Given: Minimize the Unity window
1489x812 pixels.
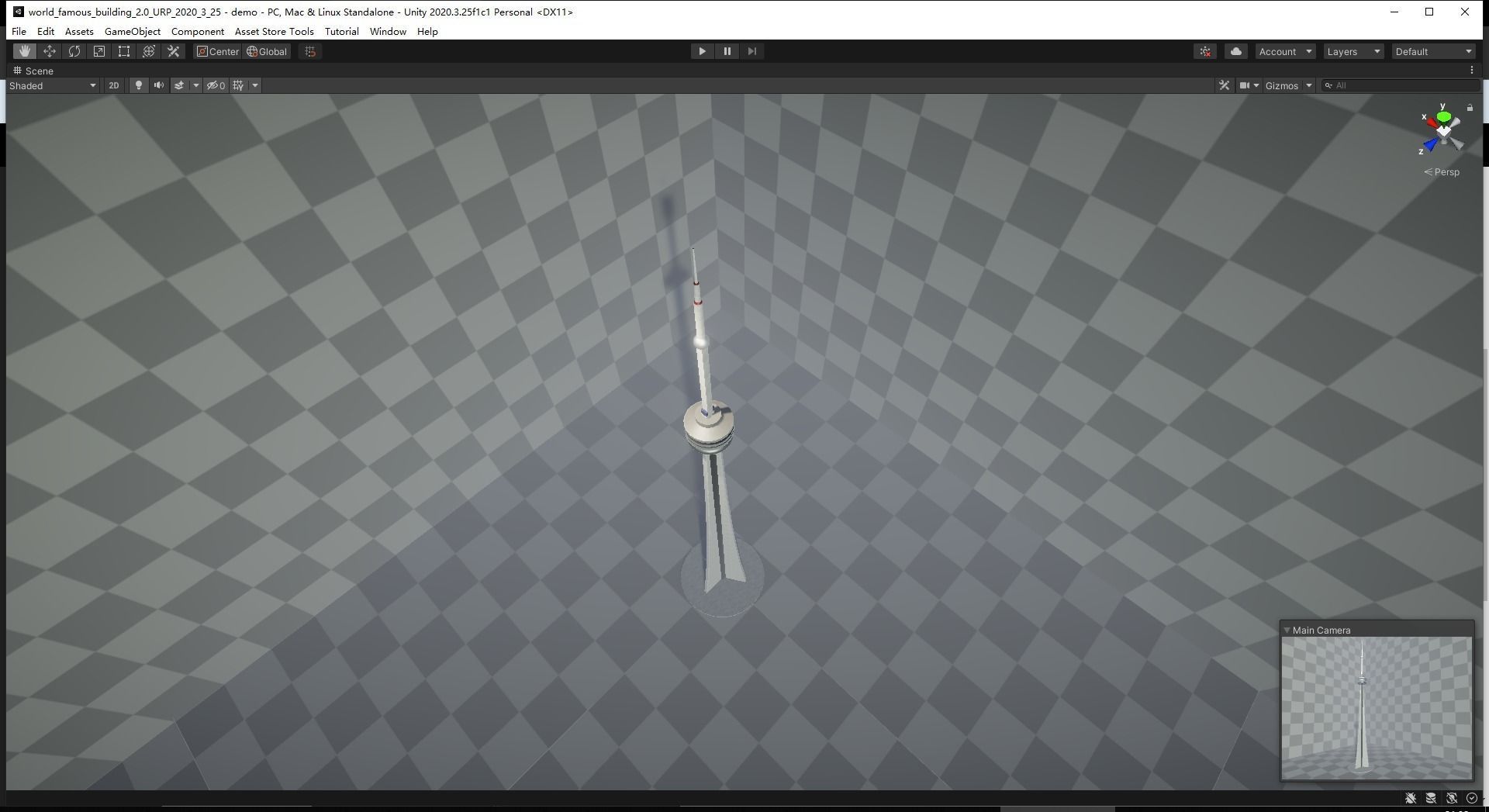Looking at the screenshot, I should tap(1394, 12).
